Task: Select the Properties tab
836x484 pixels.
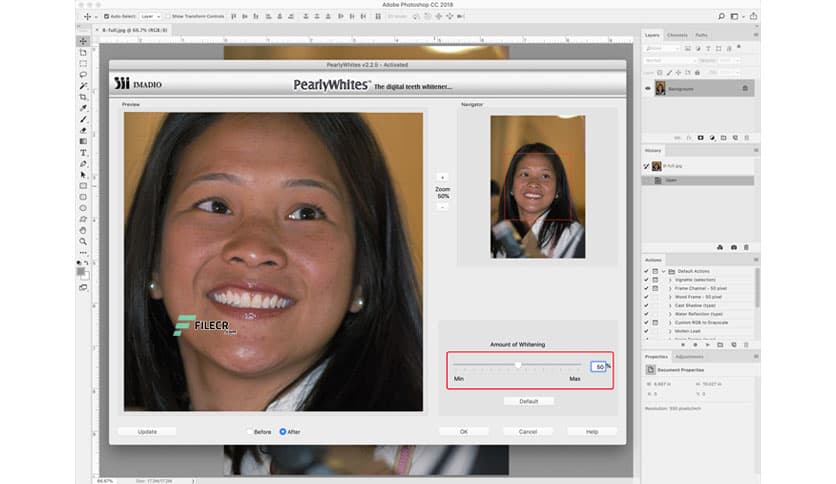Action: tap(656, 357)
